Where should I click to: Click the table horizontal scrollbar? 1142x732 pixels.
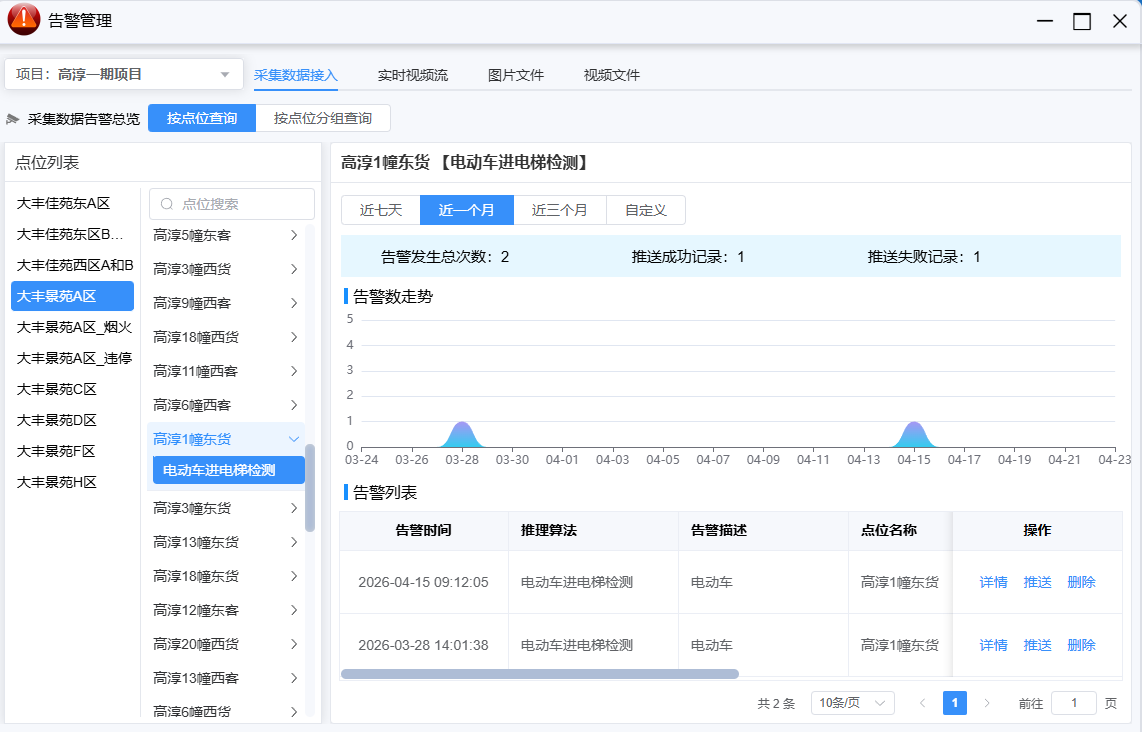coord(540,674)
